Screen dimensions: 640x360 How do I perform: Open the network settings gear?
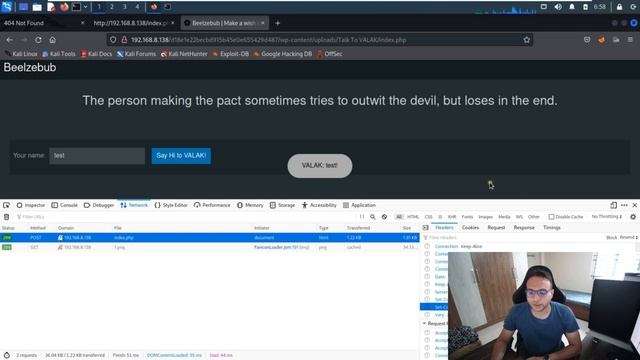(x=633, y=217)
